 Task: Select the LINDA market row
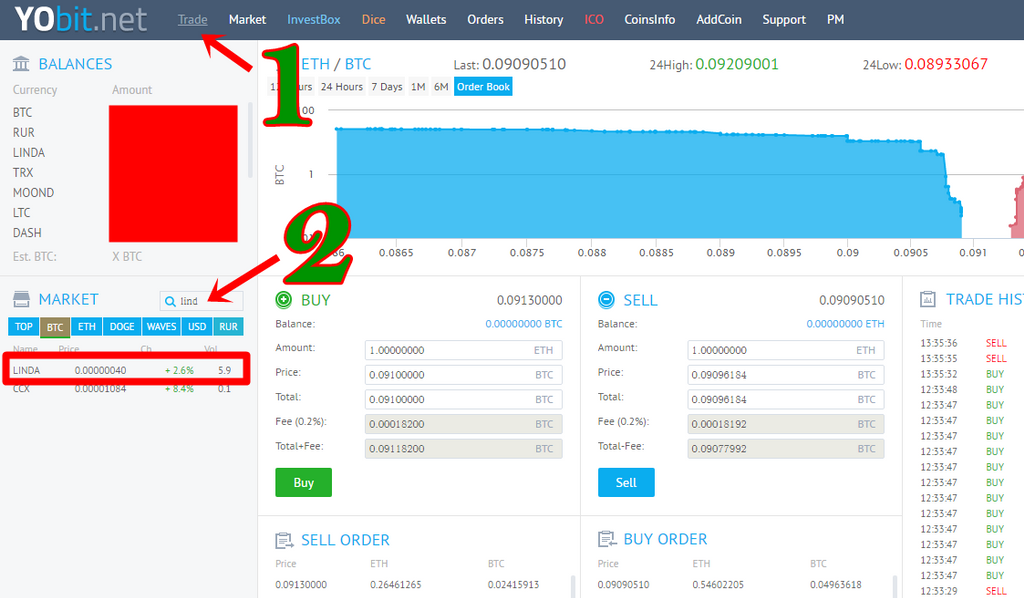(x=126, y=370)
